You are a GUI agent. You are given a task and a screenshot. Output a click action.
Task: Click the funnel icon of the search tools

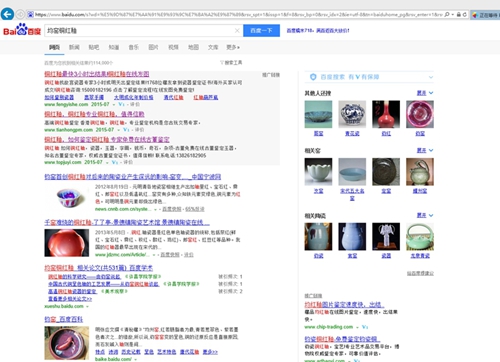pyautogui.click(x=222, y=63)
